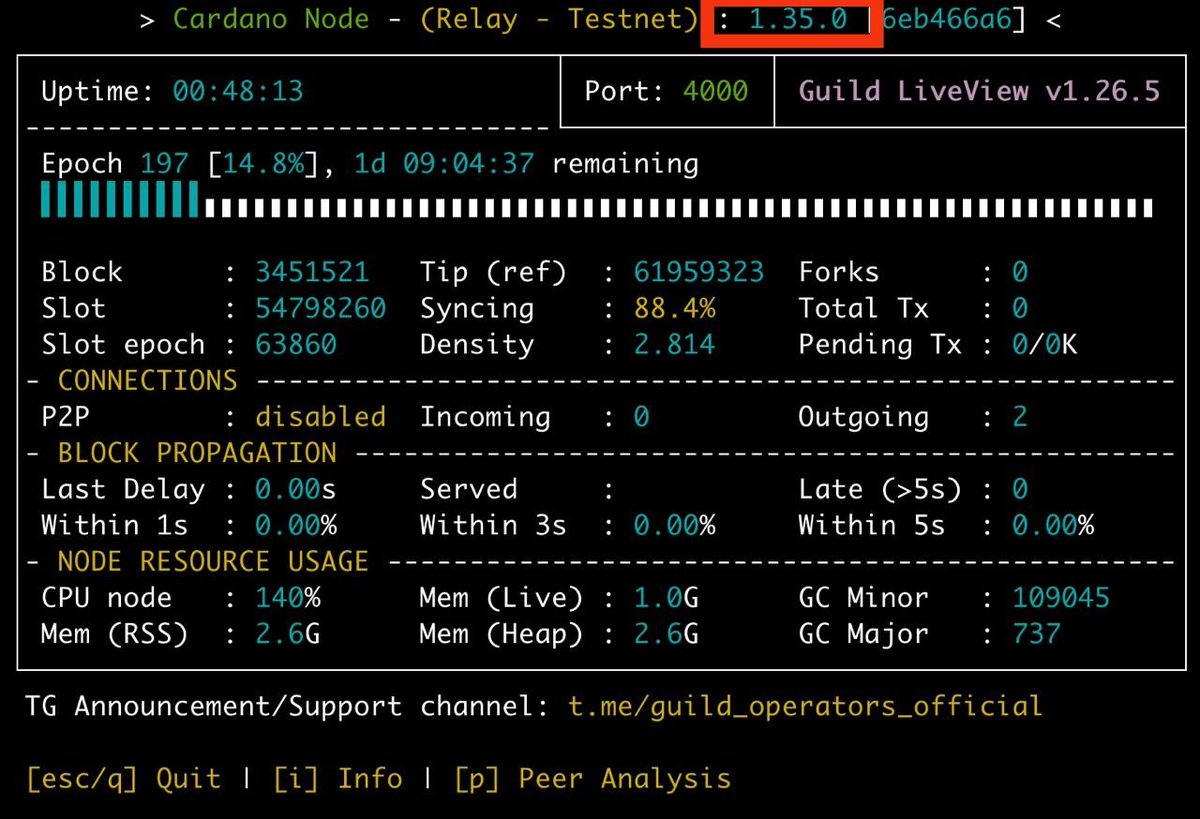Select the Last Delay value 0.00s
The height and width of the screenshot is (819, 1200).
tap(296, 489)
